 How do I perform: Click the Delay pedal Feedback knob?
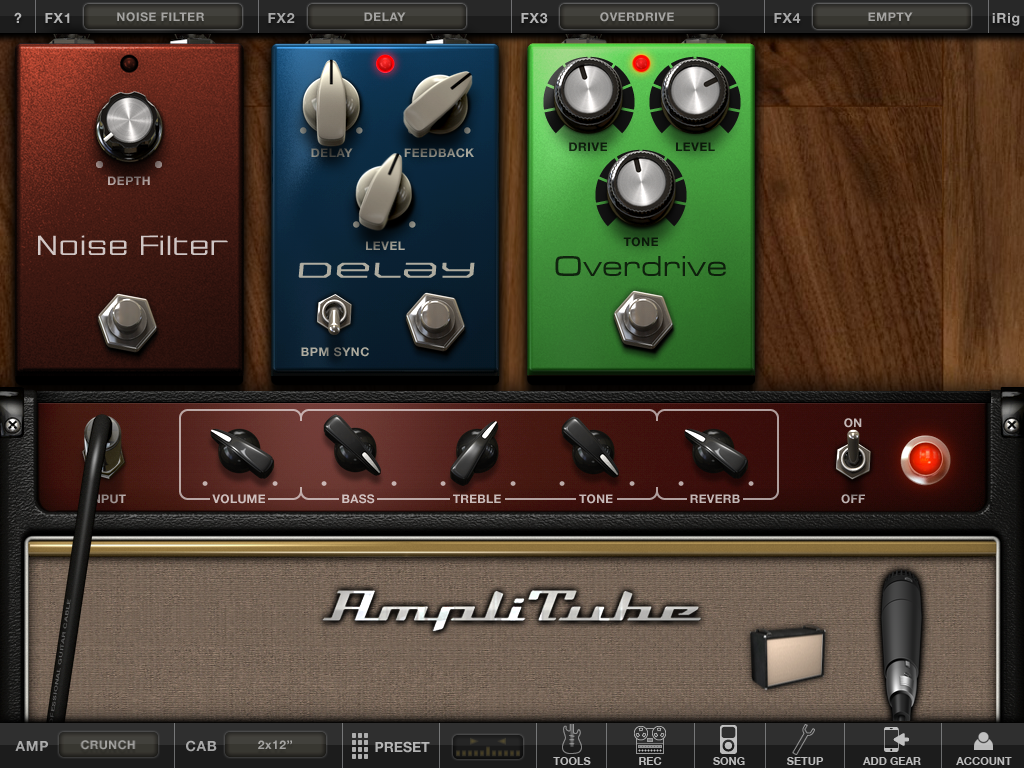[438, 103]
